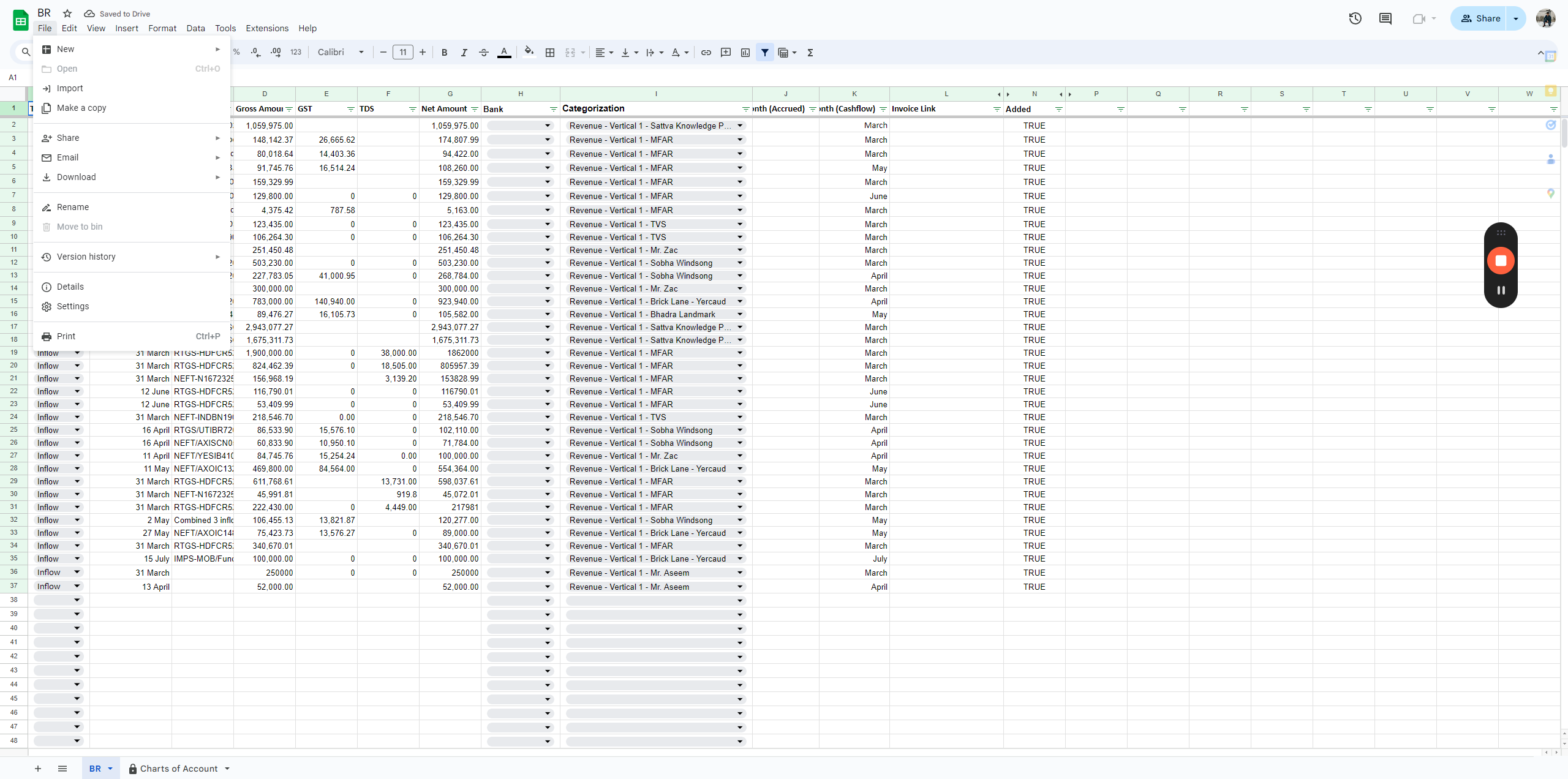Open the horizontal align dropdown
The height and width of the screenshot is (779, 1568).
pos(604,53)
